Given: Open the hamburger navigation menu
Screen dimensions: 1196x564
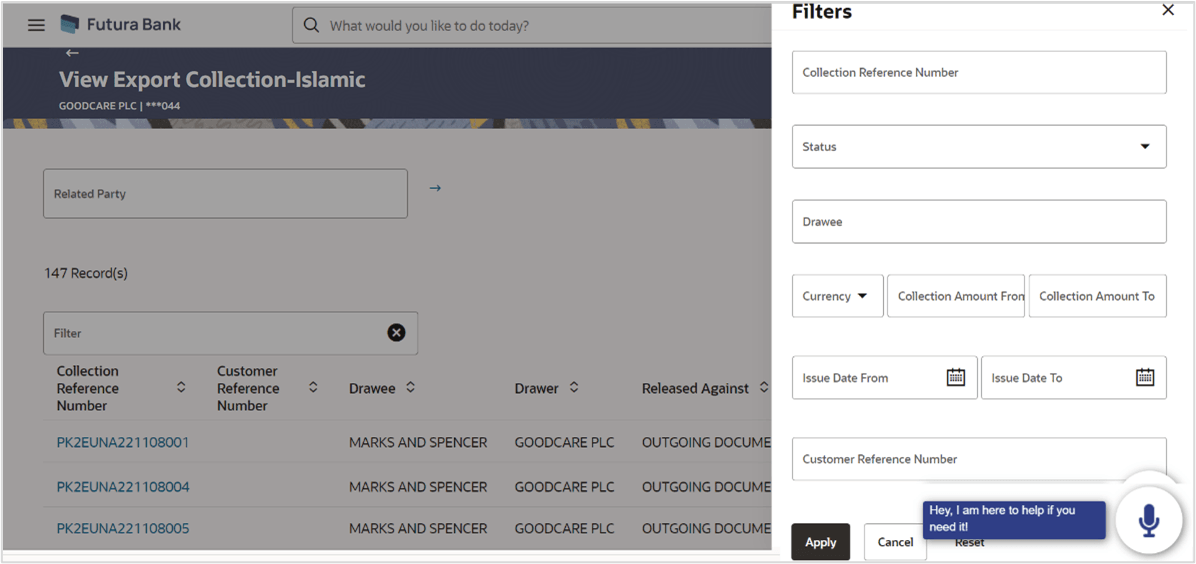Looking at the screenshot, I should click(36, 25).
